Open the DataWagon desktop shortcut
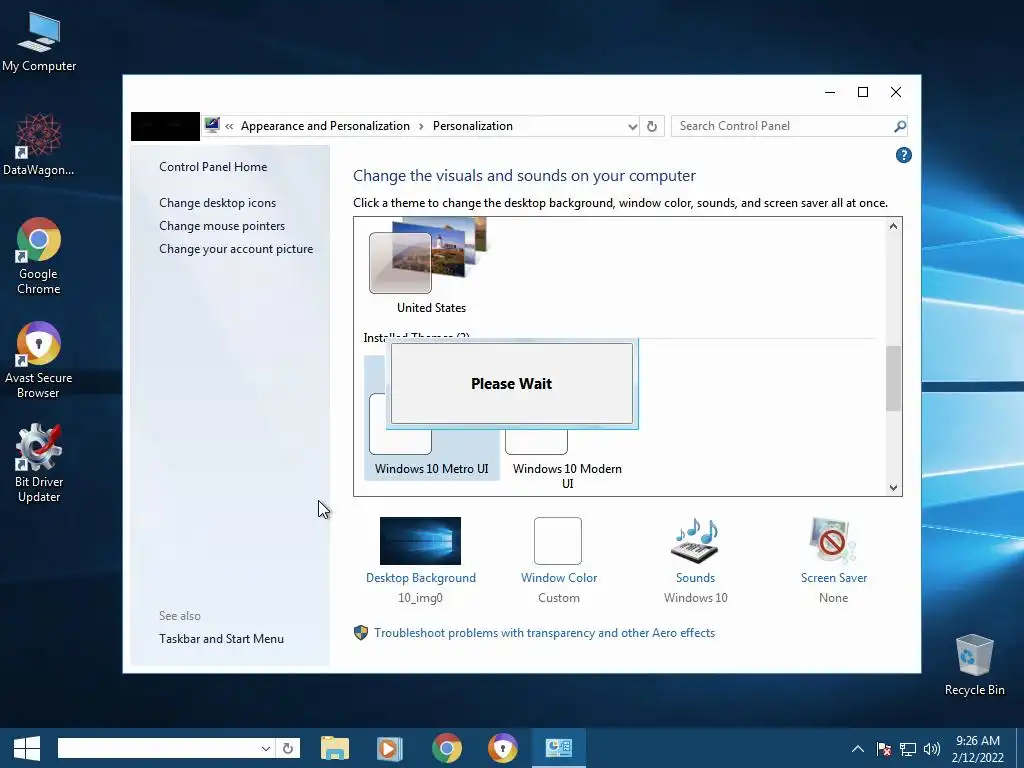Screen dimensions: 1024x768 click(39, 145)
